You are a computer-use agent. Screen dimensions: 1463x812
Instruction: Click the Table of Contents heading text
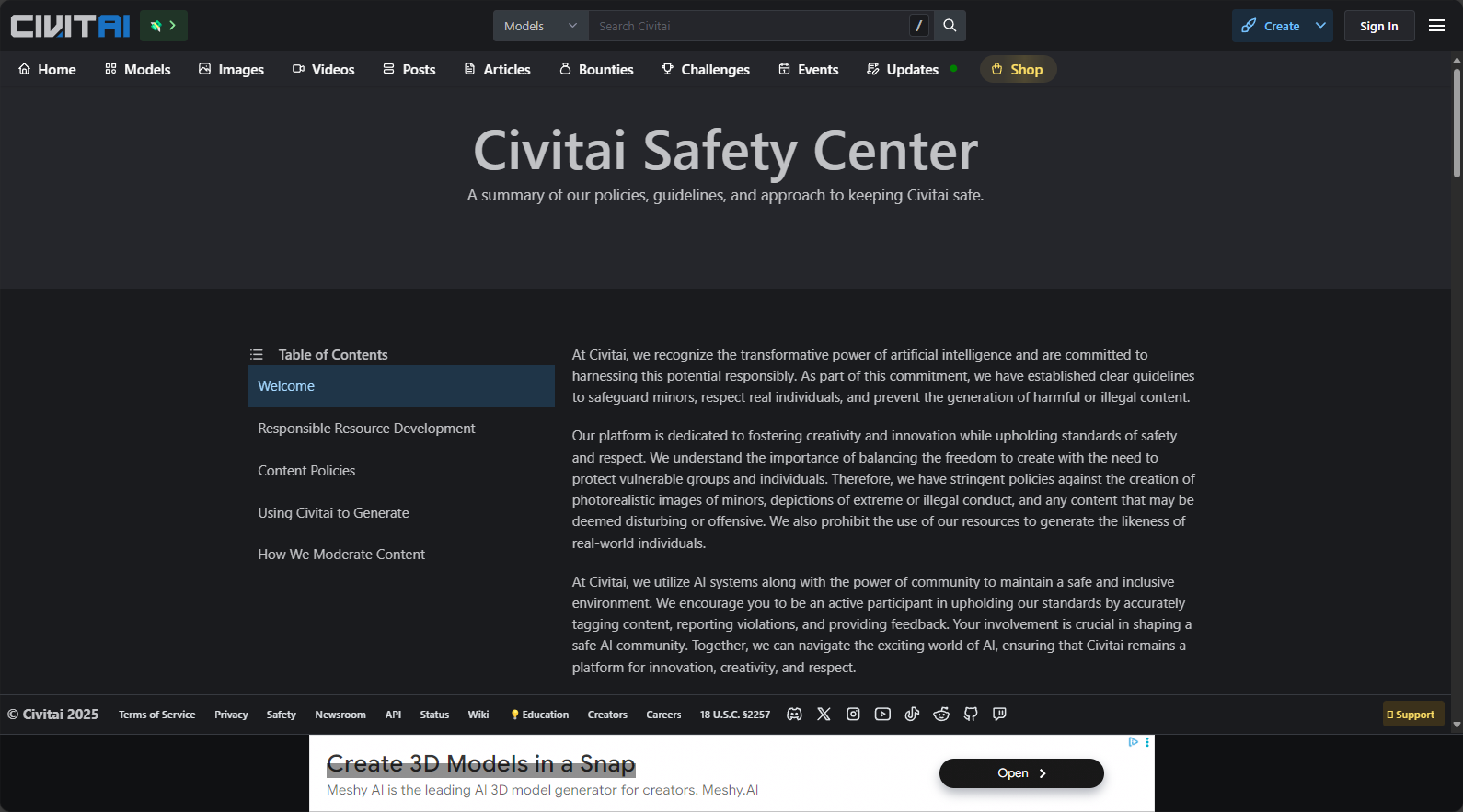pos(333,355)
